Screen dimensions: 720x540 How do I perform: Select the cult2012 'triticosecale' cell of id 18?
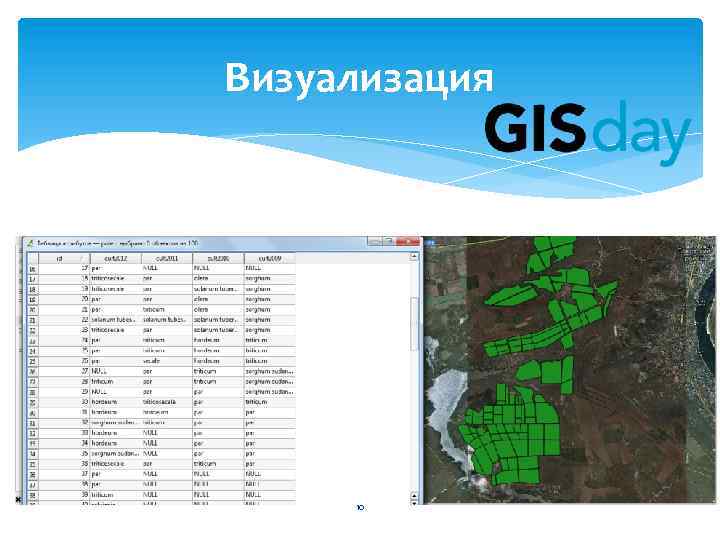pyautogui.click(x=116, y=279)
